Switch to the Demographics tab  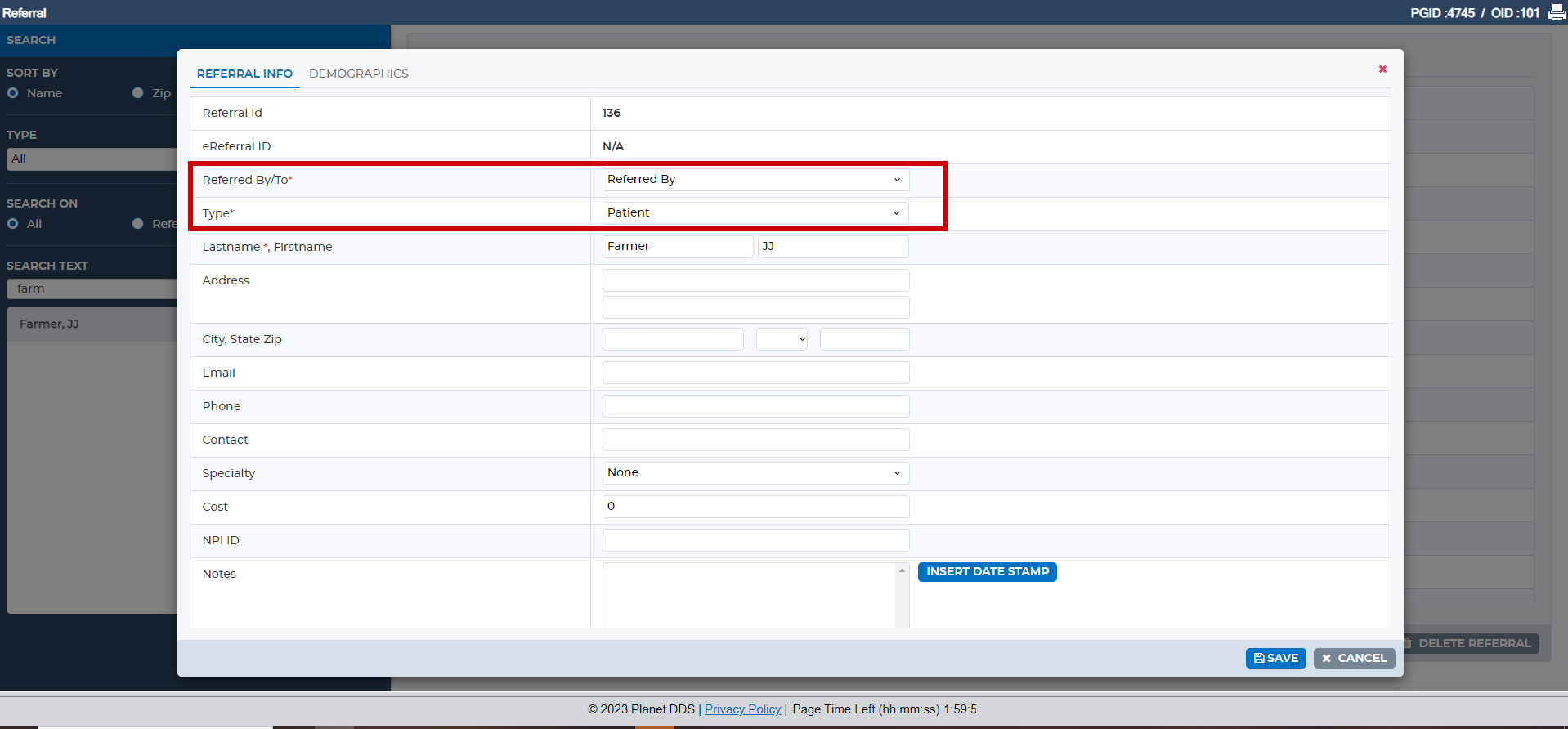click(358, 74)
